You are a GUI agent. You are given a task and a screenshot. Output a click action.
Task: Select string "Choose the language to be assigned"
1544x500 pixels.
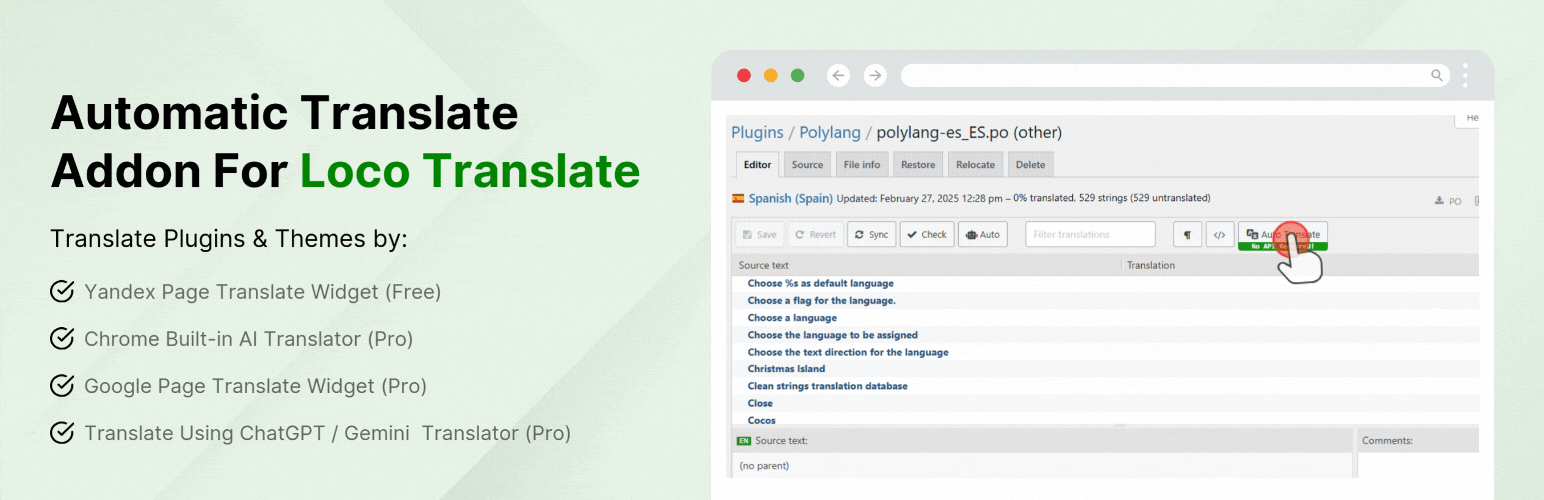click(833, 335)
